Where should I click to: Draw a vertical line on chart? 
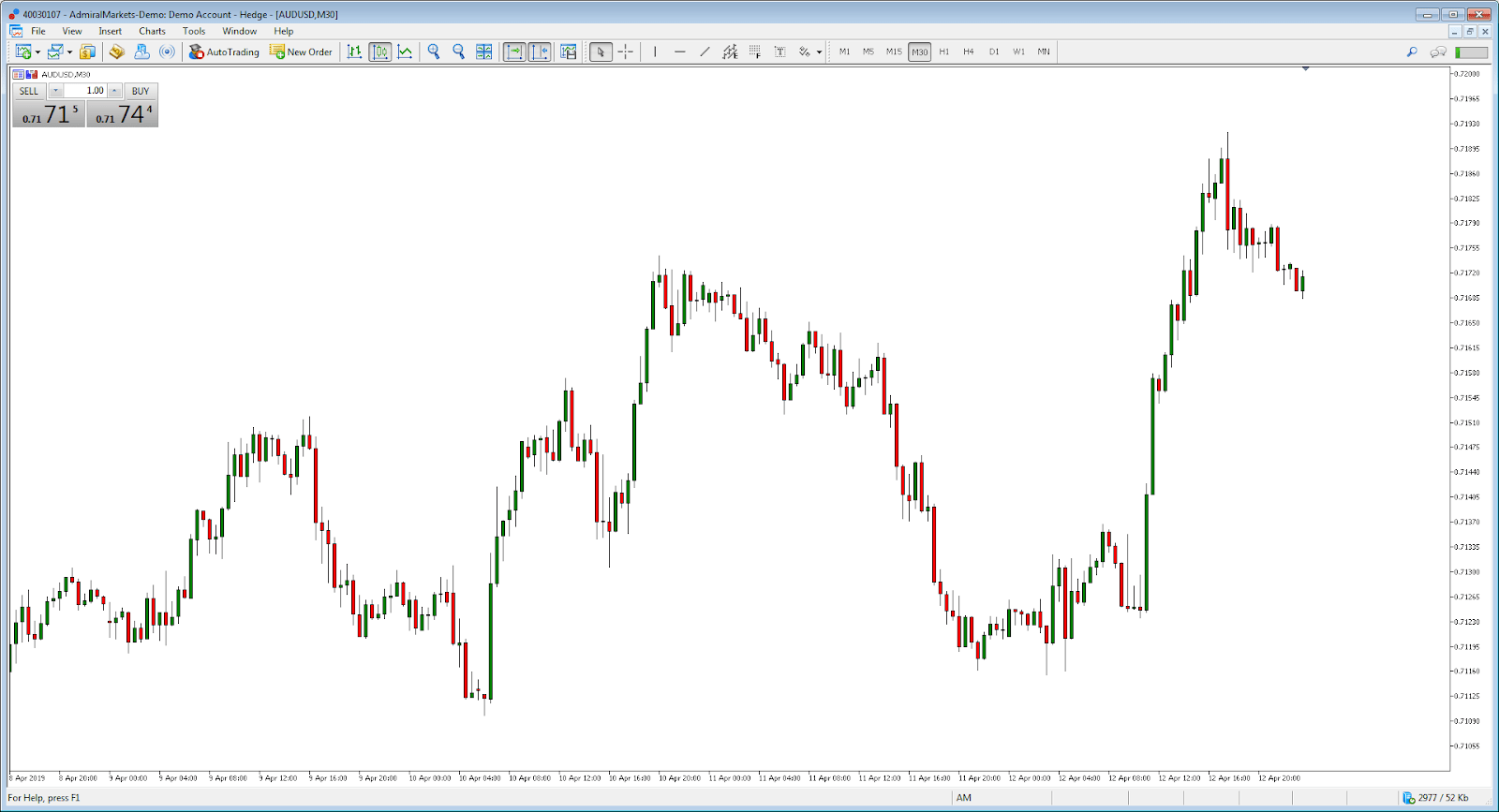pos(655,52)
